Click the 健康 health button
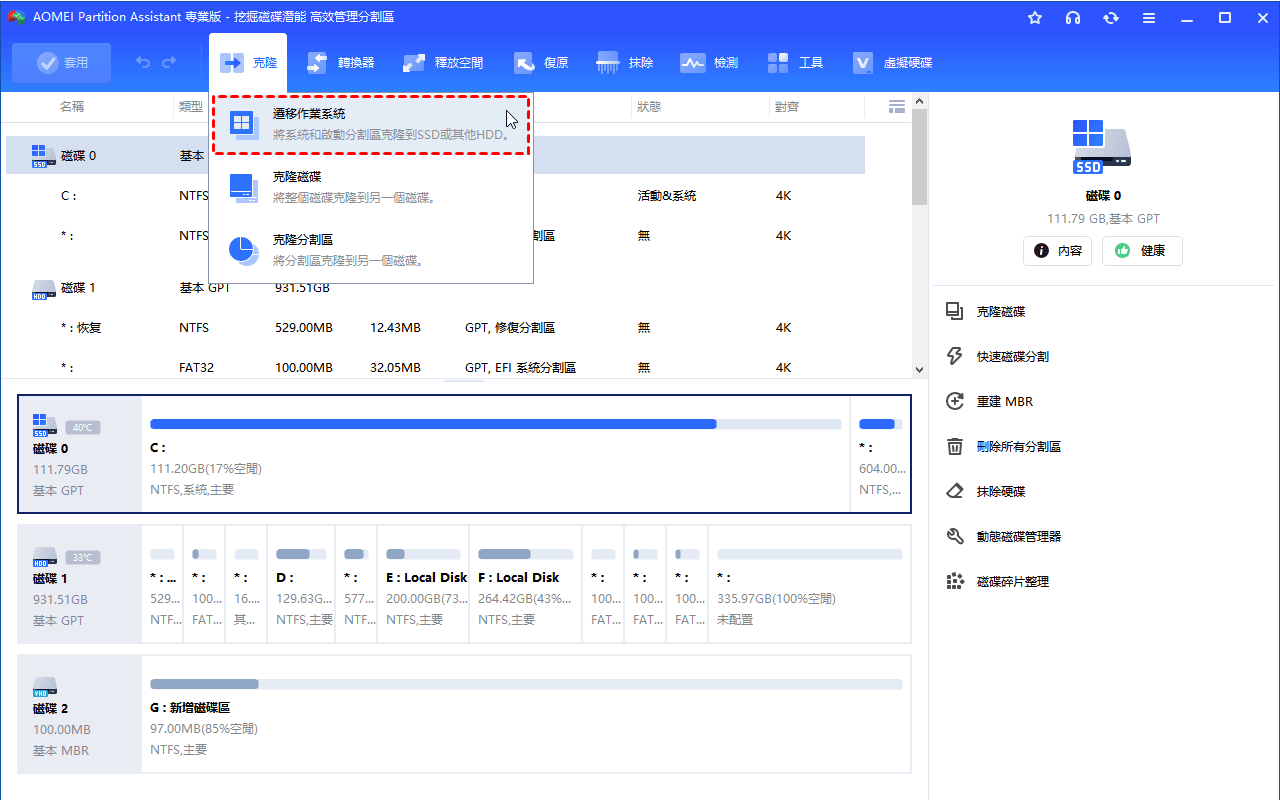The width and height of the screenshot is (1280, 800). click(1142, 251)
